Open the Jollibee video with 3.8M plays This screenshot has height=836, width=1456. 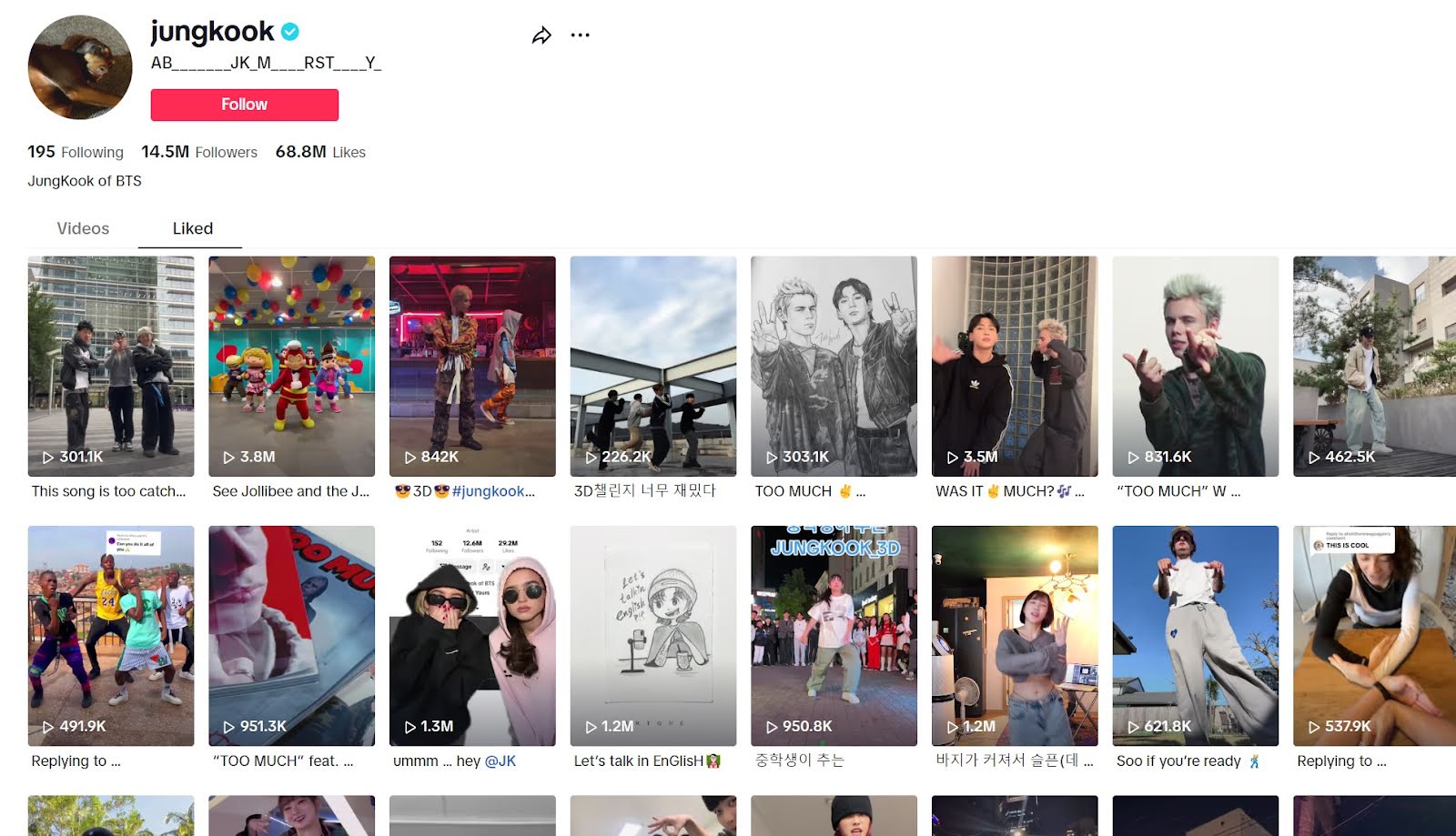pos(292,367)
